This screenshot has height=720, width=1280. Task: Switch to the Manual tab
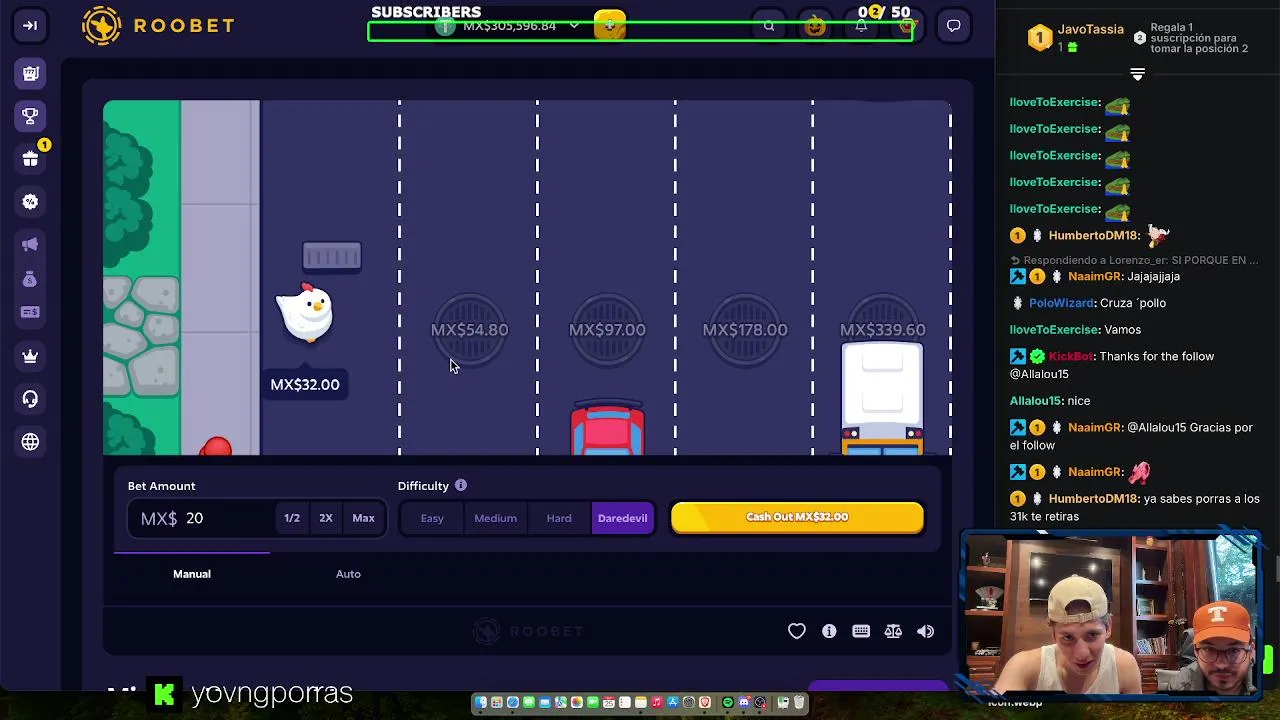(192, 574)
